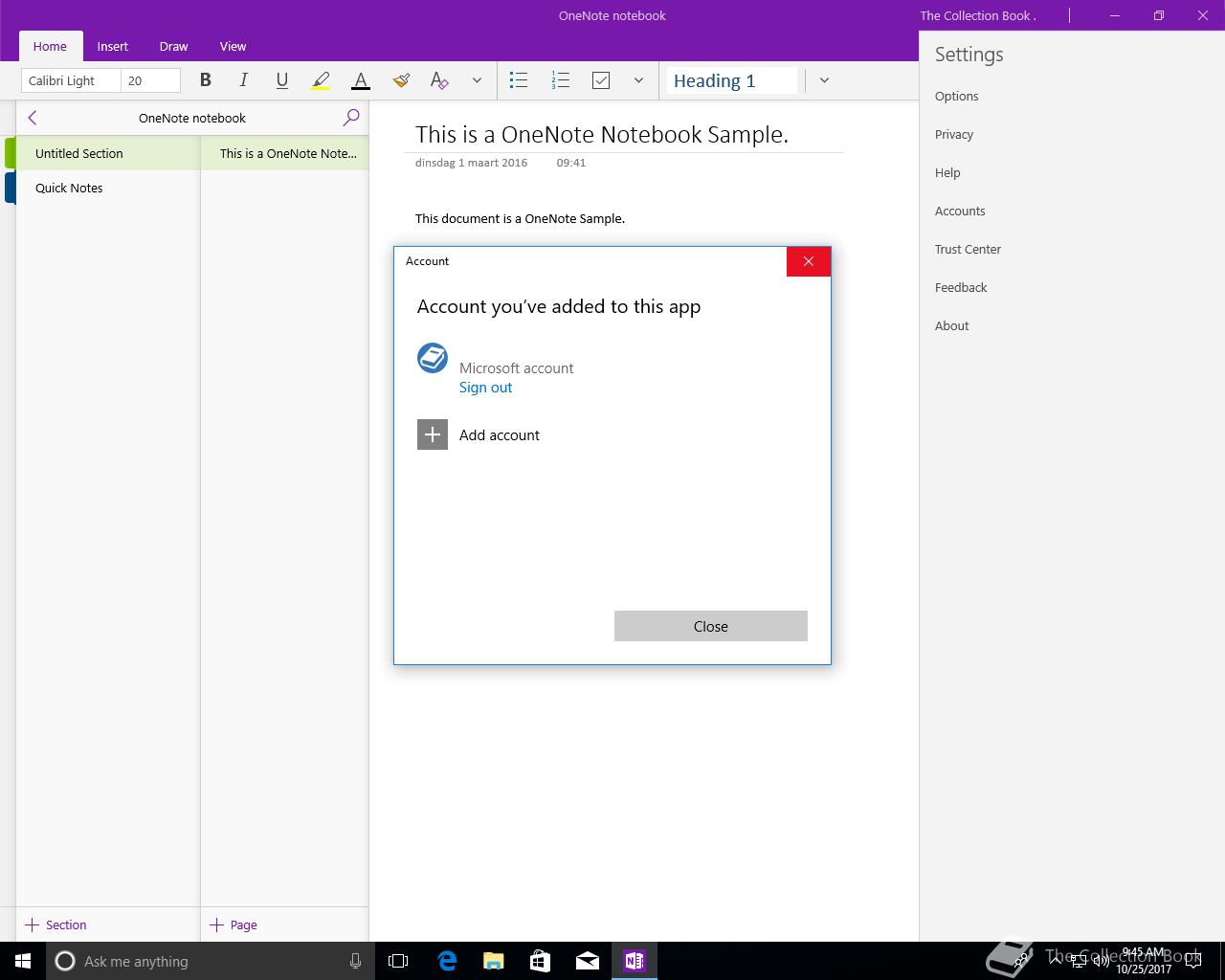Select the Quick Notes section

108,188
